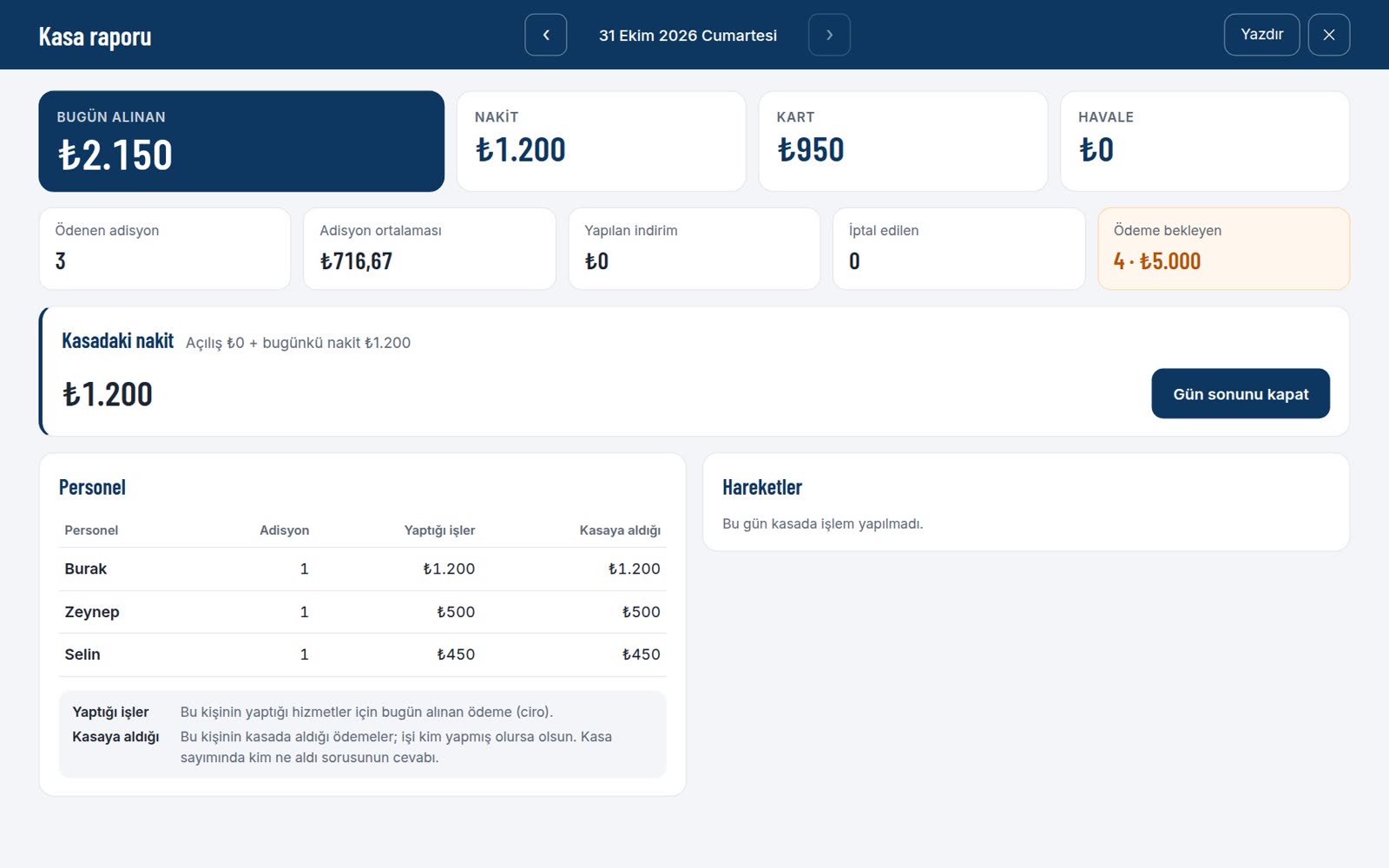Click Selin's Yaptığı işler value ₺450
Image resolution: width=1389 pixels, height=868 pixels.
tap(456, 654)
